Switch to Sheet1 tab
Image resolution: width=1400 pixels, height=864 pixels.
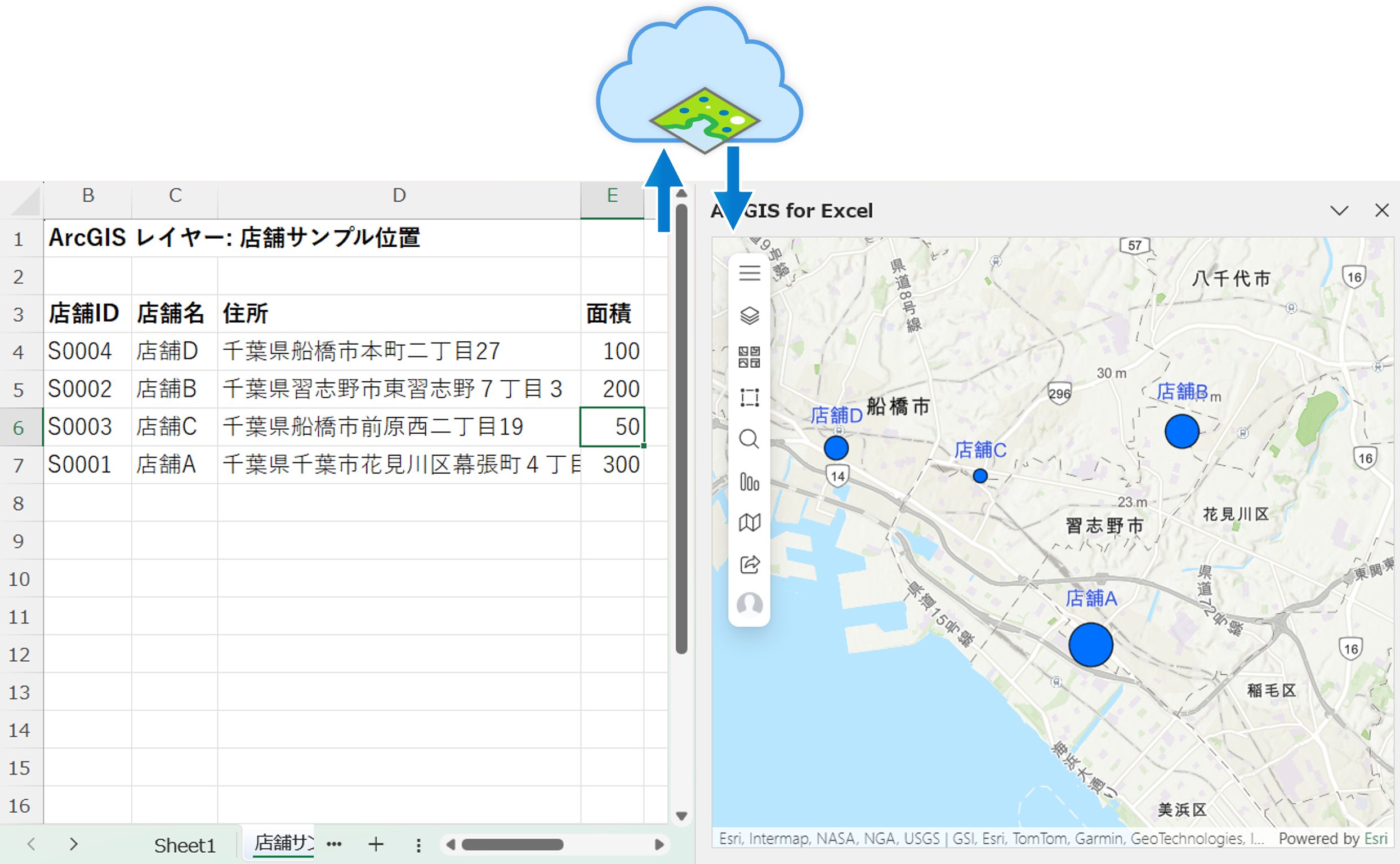coord(185,845)
